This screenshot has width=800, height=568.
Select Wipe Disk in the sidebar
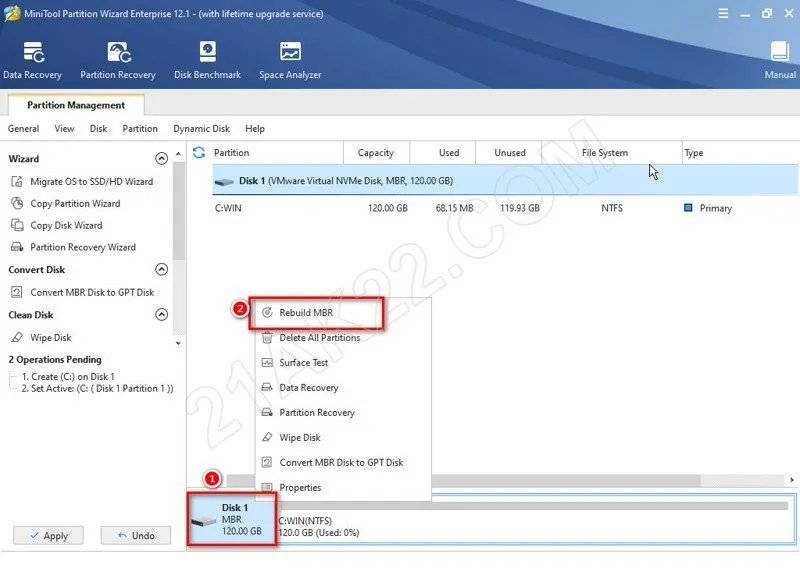50,338
